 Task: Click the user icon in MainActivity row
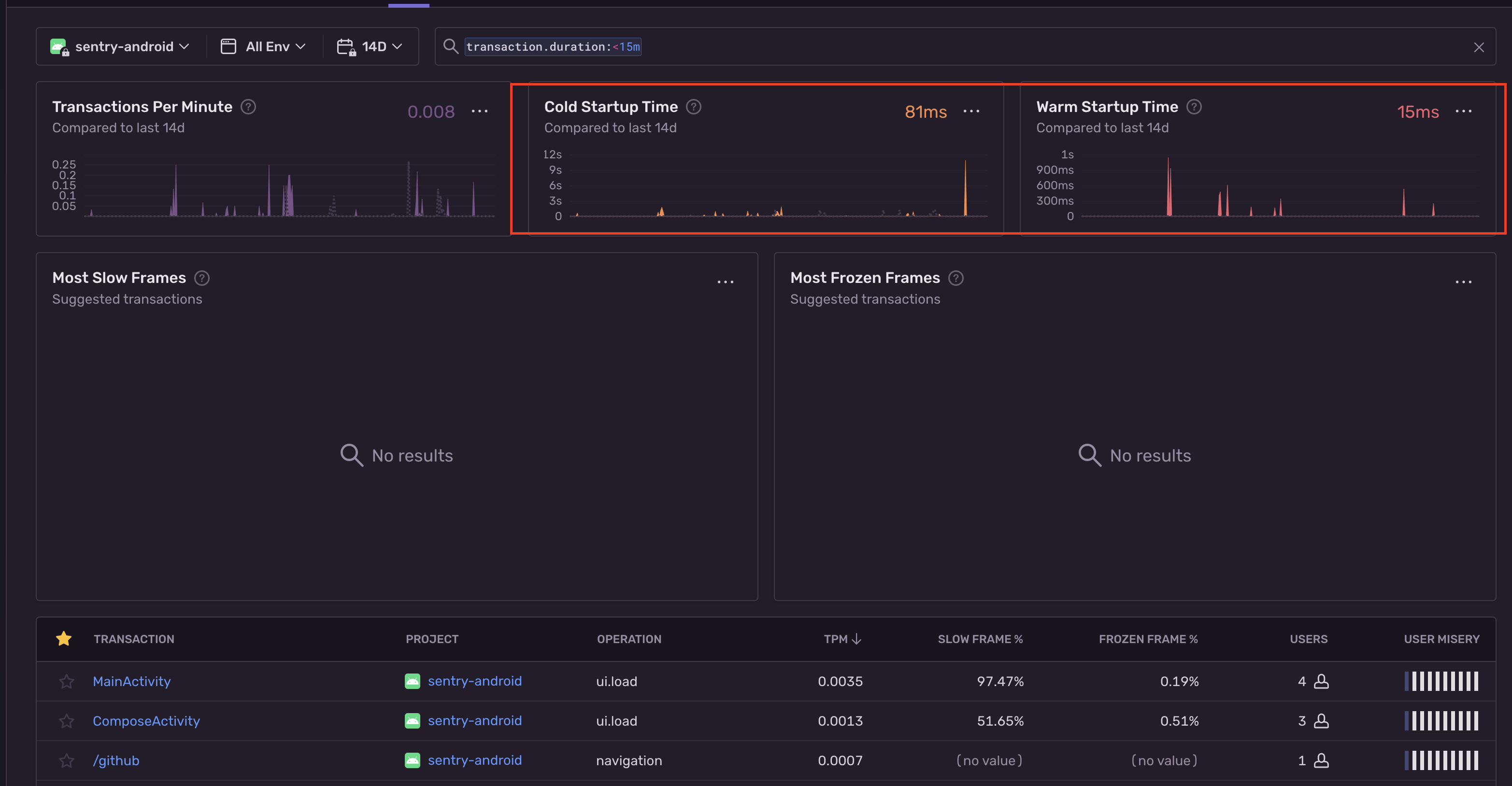[x=1321, y=681]
